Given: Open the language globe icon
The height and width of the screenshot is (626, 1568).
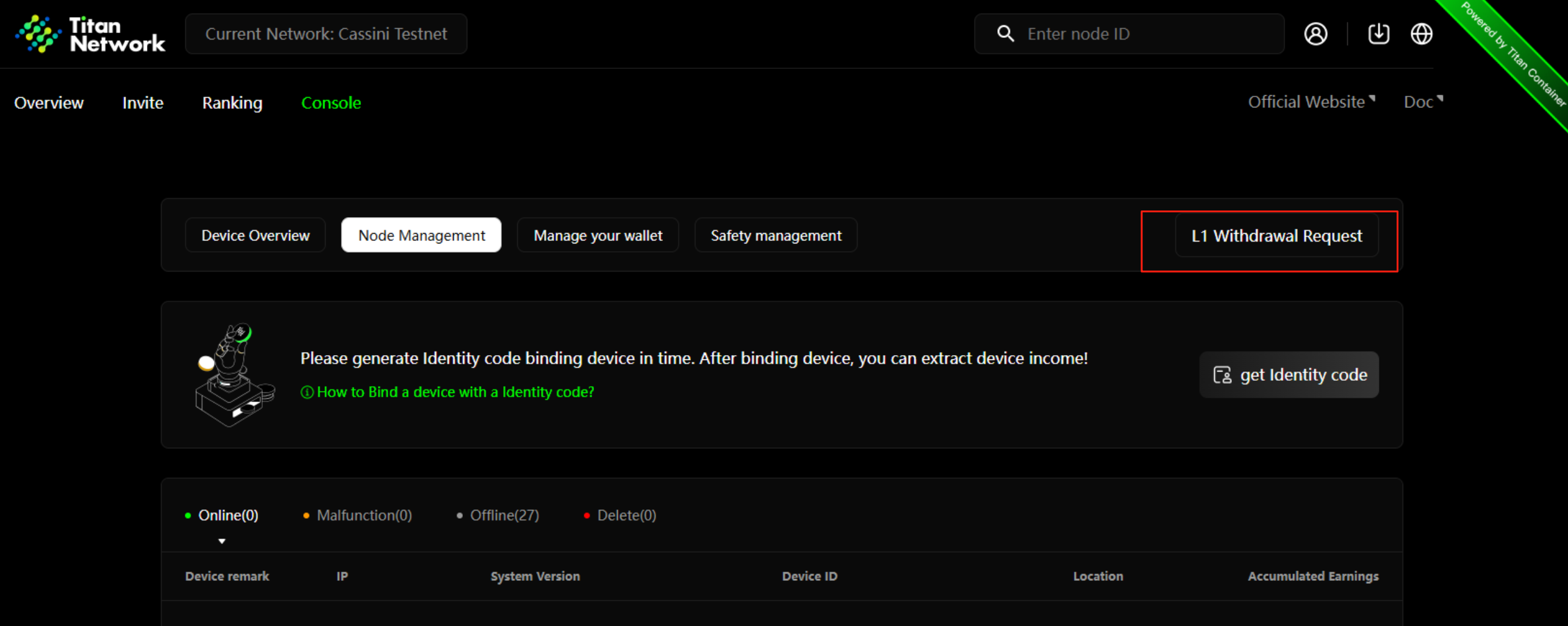Looking at the screenshot, I should pos(1421,34).
